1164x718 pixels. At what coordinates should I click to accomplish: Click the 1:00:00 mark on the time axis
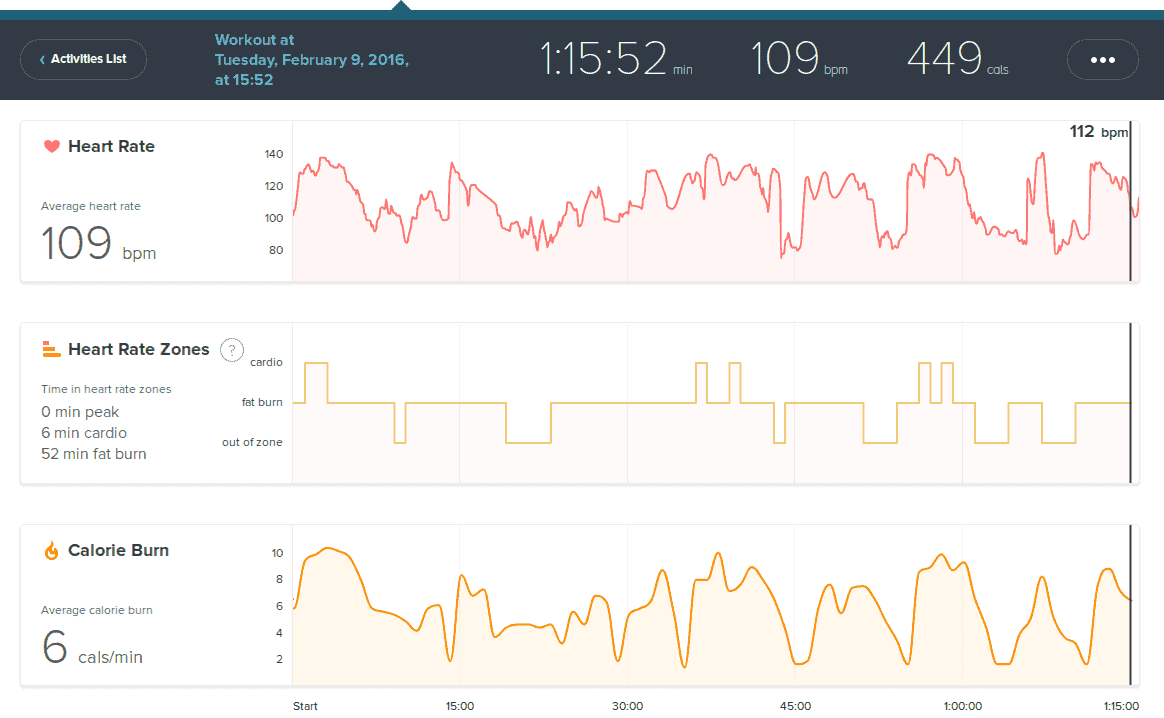(x=962, y=706)
